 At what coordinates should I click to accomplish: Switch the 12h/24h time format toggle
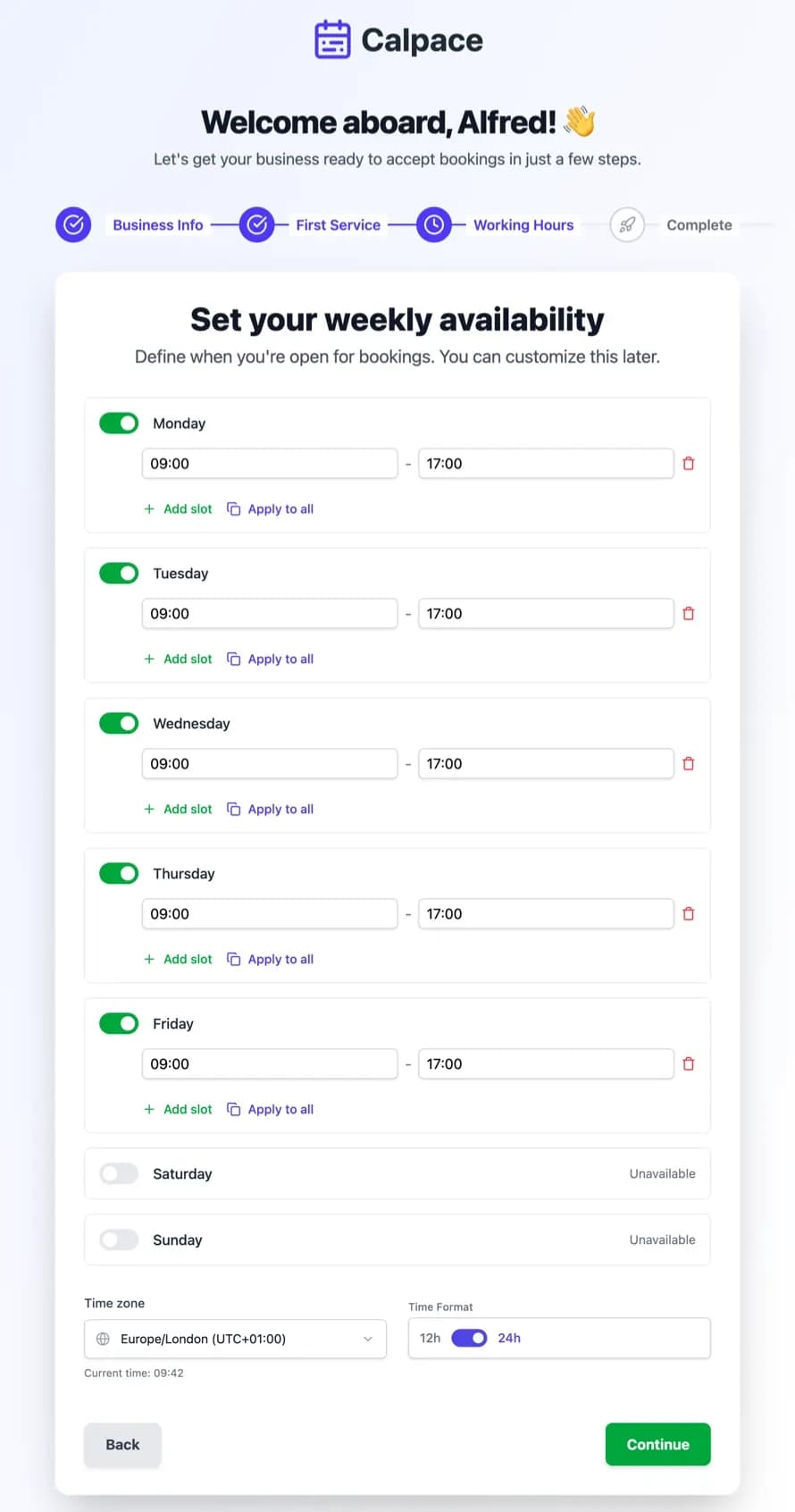[469, 1339]
